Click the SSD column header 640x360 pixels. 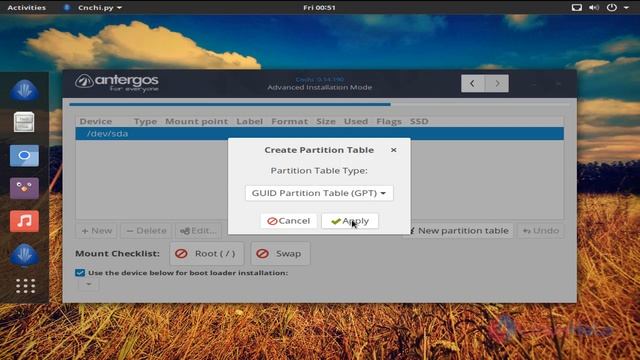(x=419, y=121)
